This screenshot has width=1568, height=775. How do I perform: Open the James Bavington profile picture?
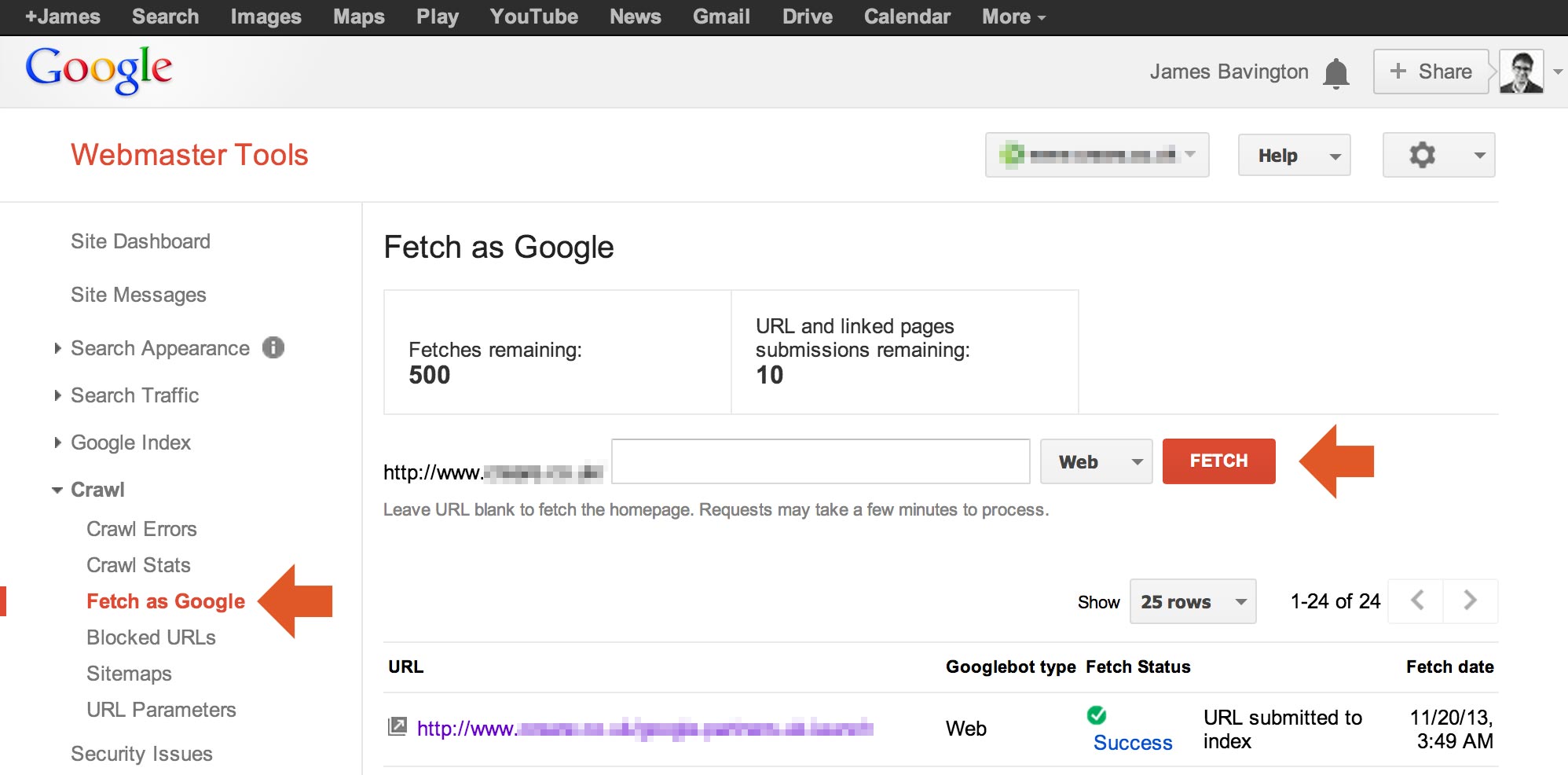point(1522,72)
